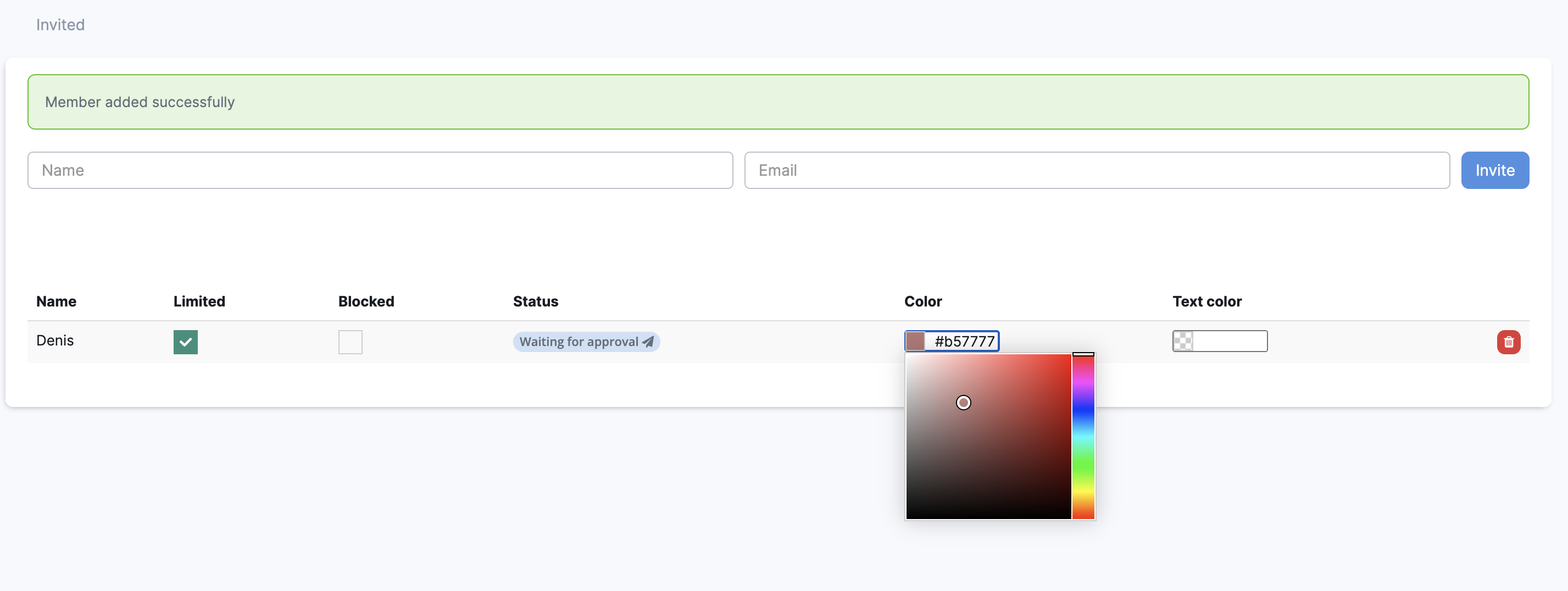Click the empty Text color input field
This screenshot has height=591, width=1568.
tap(1230, 342)
